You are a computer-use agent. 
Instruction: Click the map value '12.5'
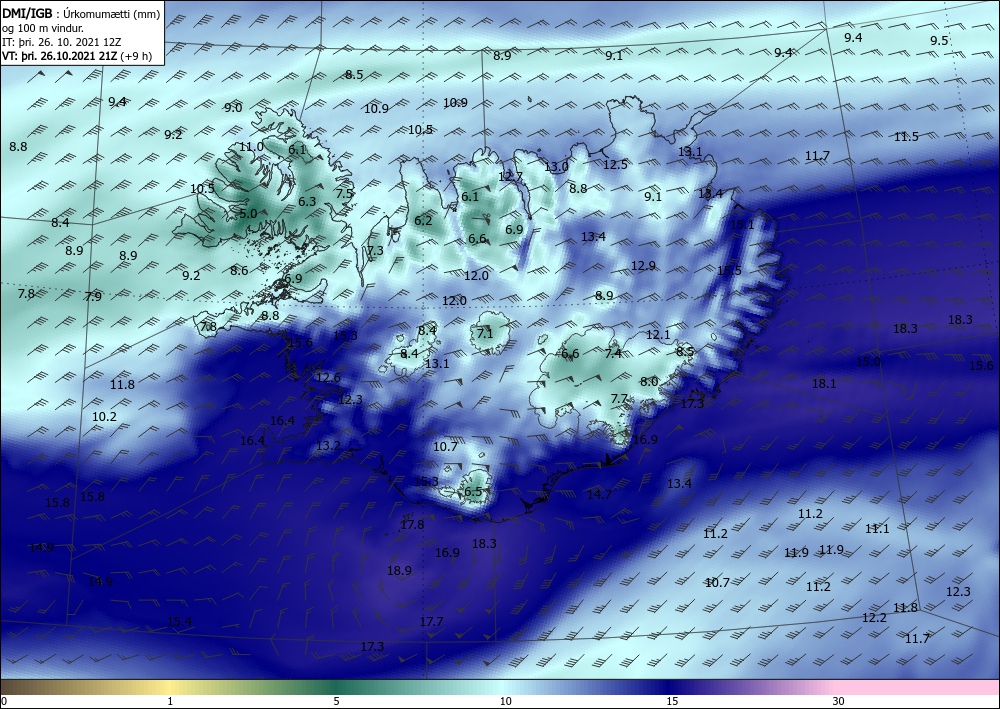tap(615, 164)
